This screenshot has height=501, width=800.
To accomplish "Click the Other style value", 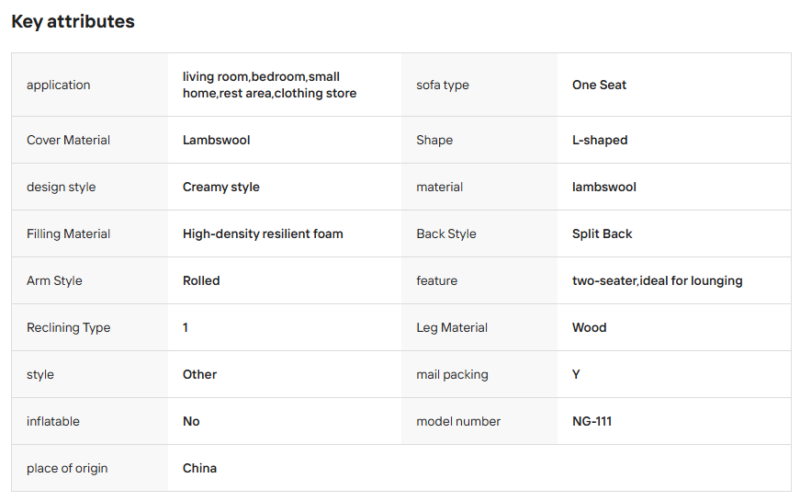I will coord(199,374).
